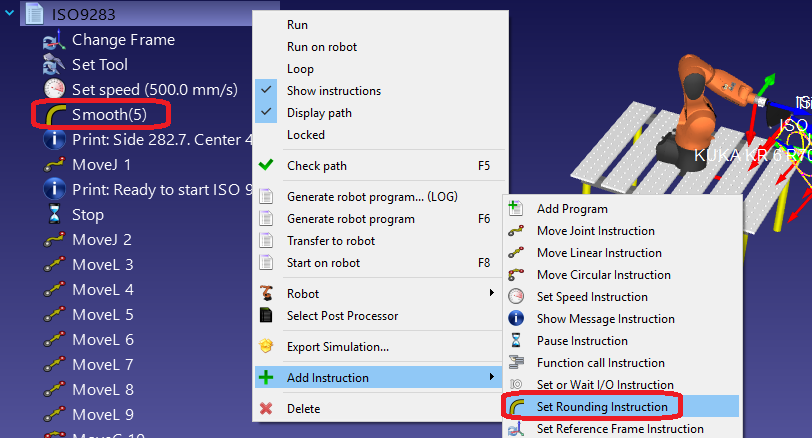Select MoveL 5 instruction in tree
The height and width of the screenshot is (438, 812).
point(102,315)
